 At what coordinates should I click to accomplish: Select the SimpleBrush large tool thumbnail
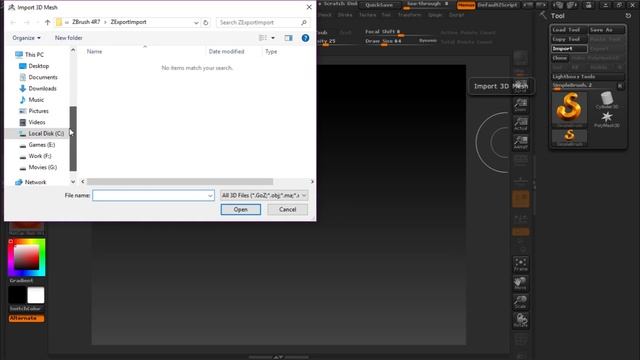(569, 109)
